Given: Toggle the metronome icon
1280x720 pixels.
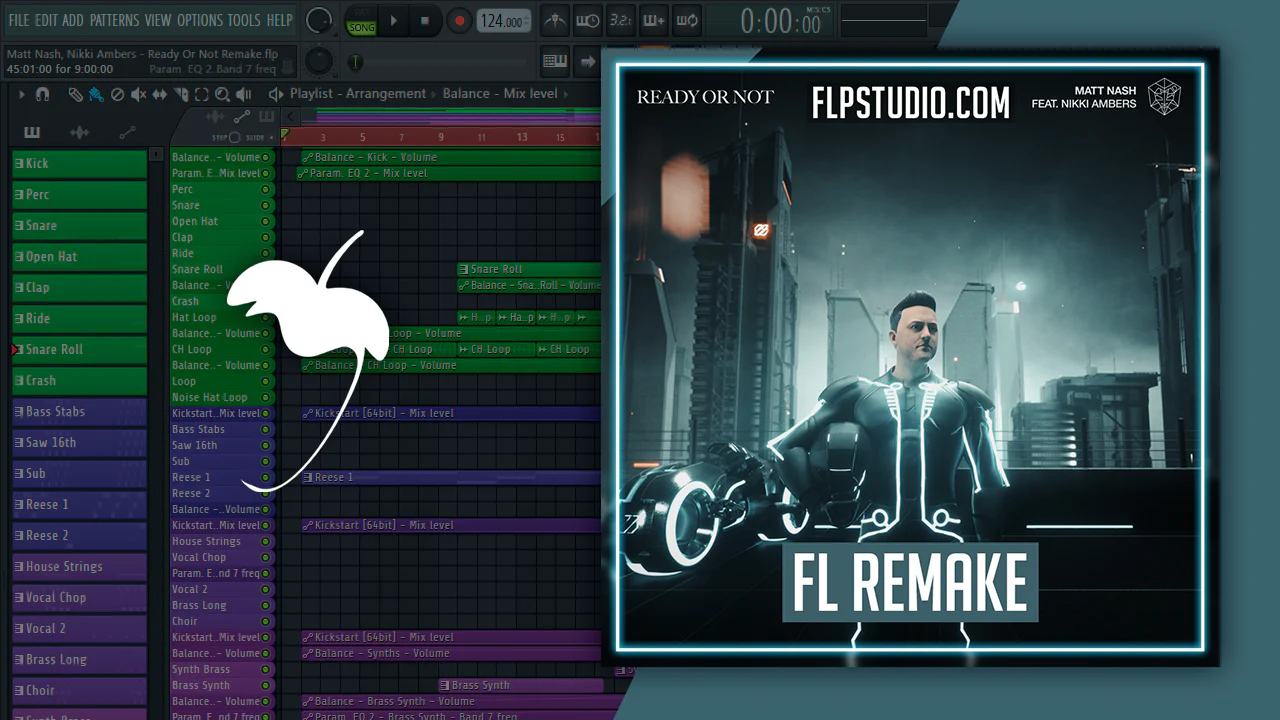Looking at the screenshot, I should click(554, 20).
